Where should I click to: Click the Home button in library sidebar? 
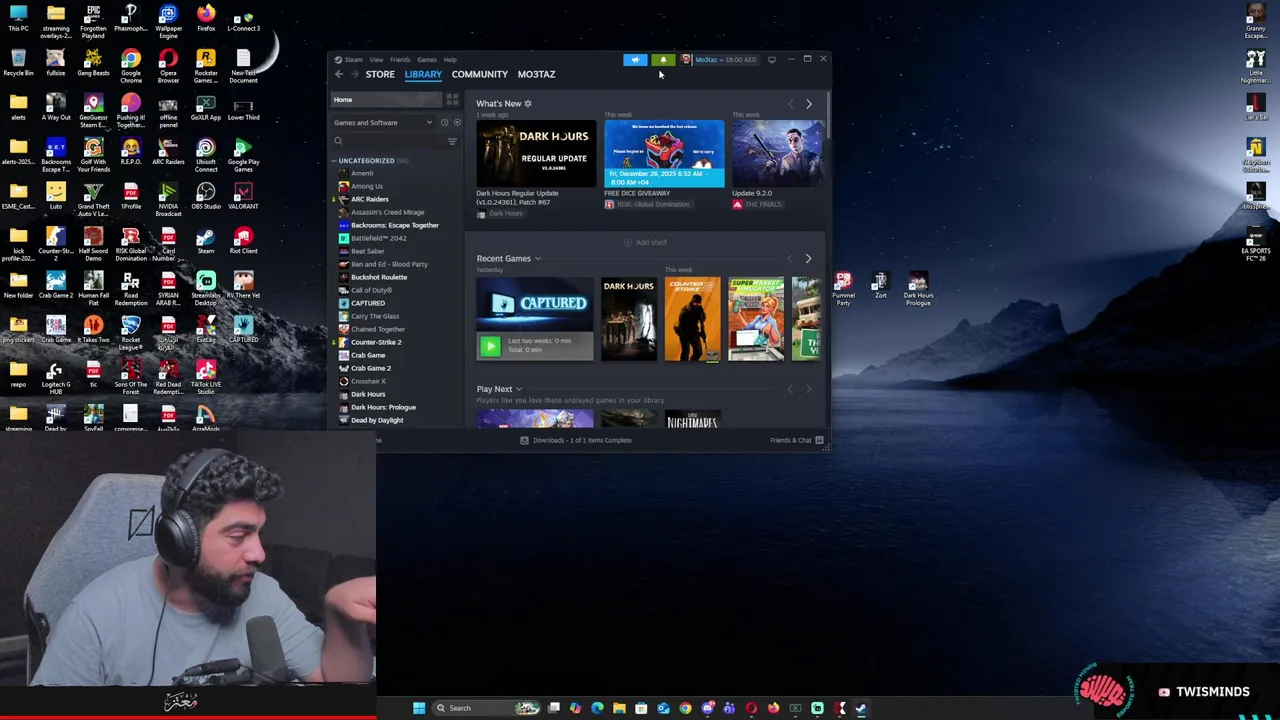[387, 100]
